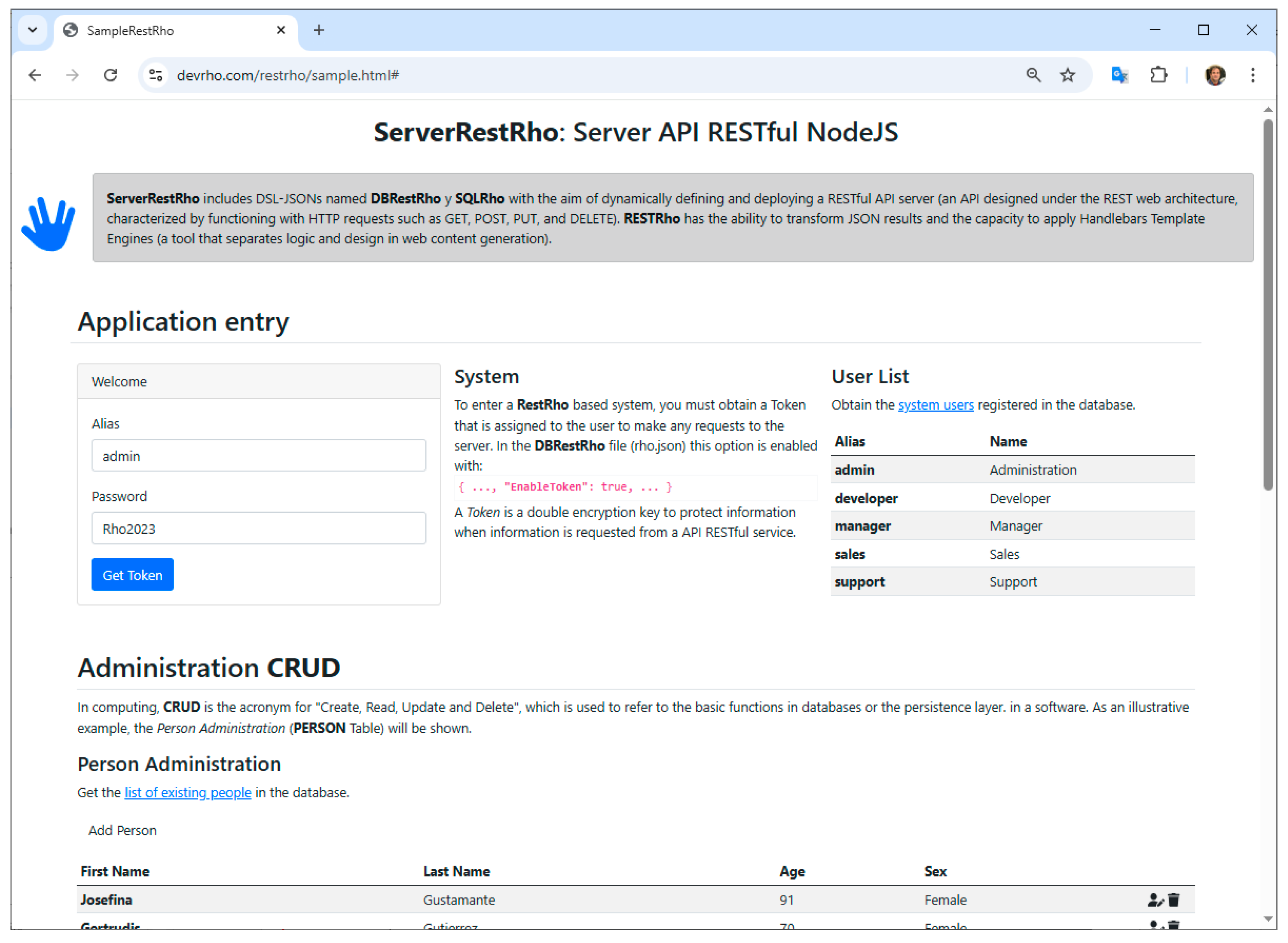1288x943 pixels.
Task: Click the delete trash icon for Josefina
Action: [1173, 899]
